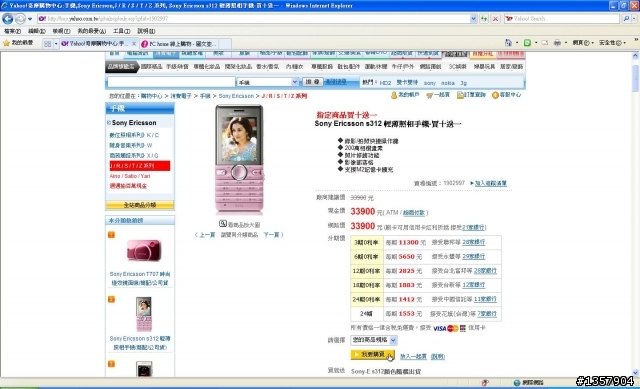Click the page scrollbar down arrow
Image resolution: width=640 pixels, height=389 pixels.
(636, 373)
